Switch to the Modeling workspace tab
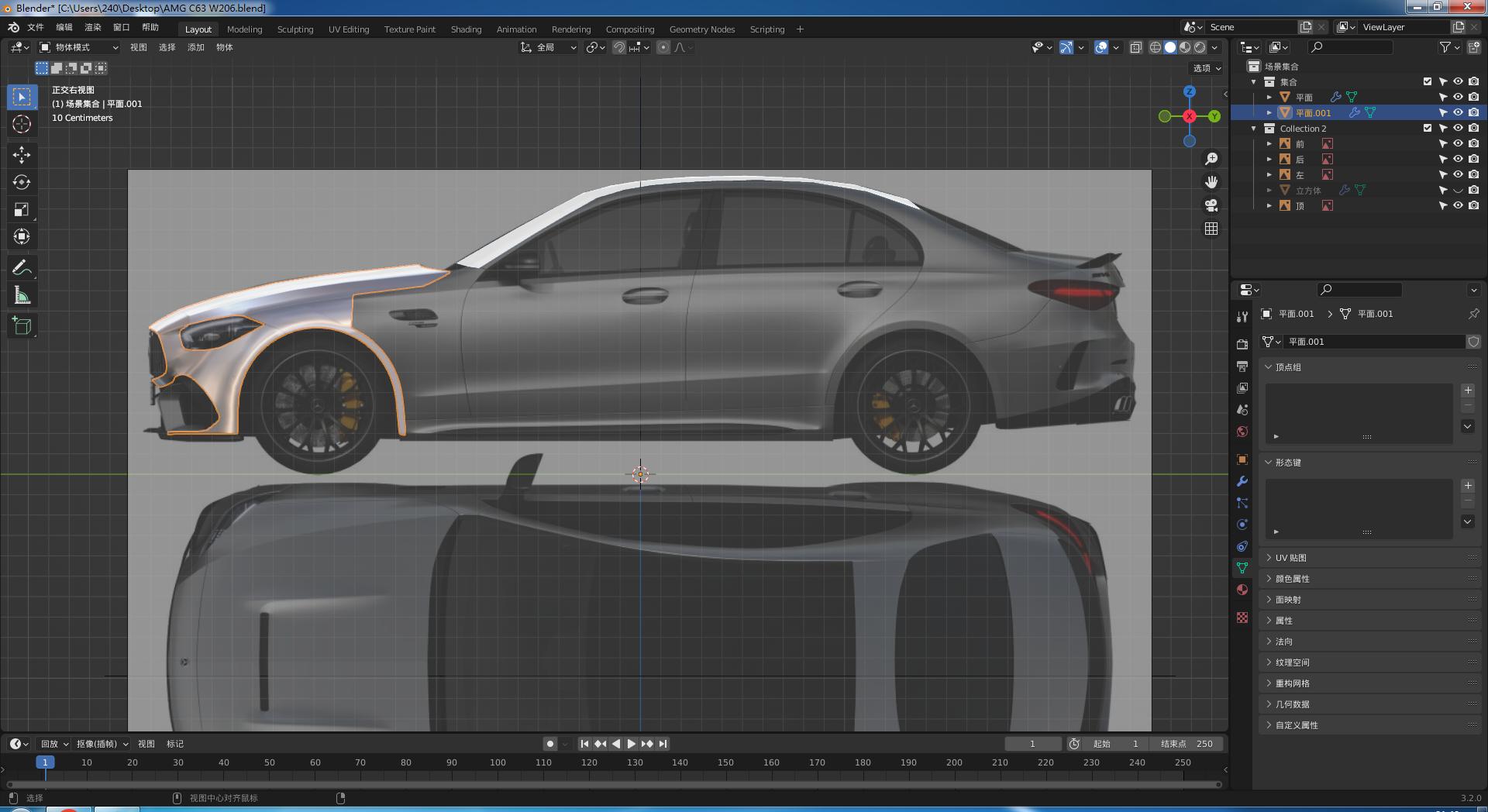This screenshot has width=1488, height=812. (x=245, y=29)
